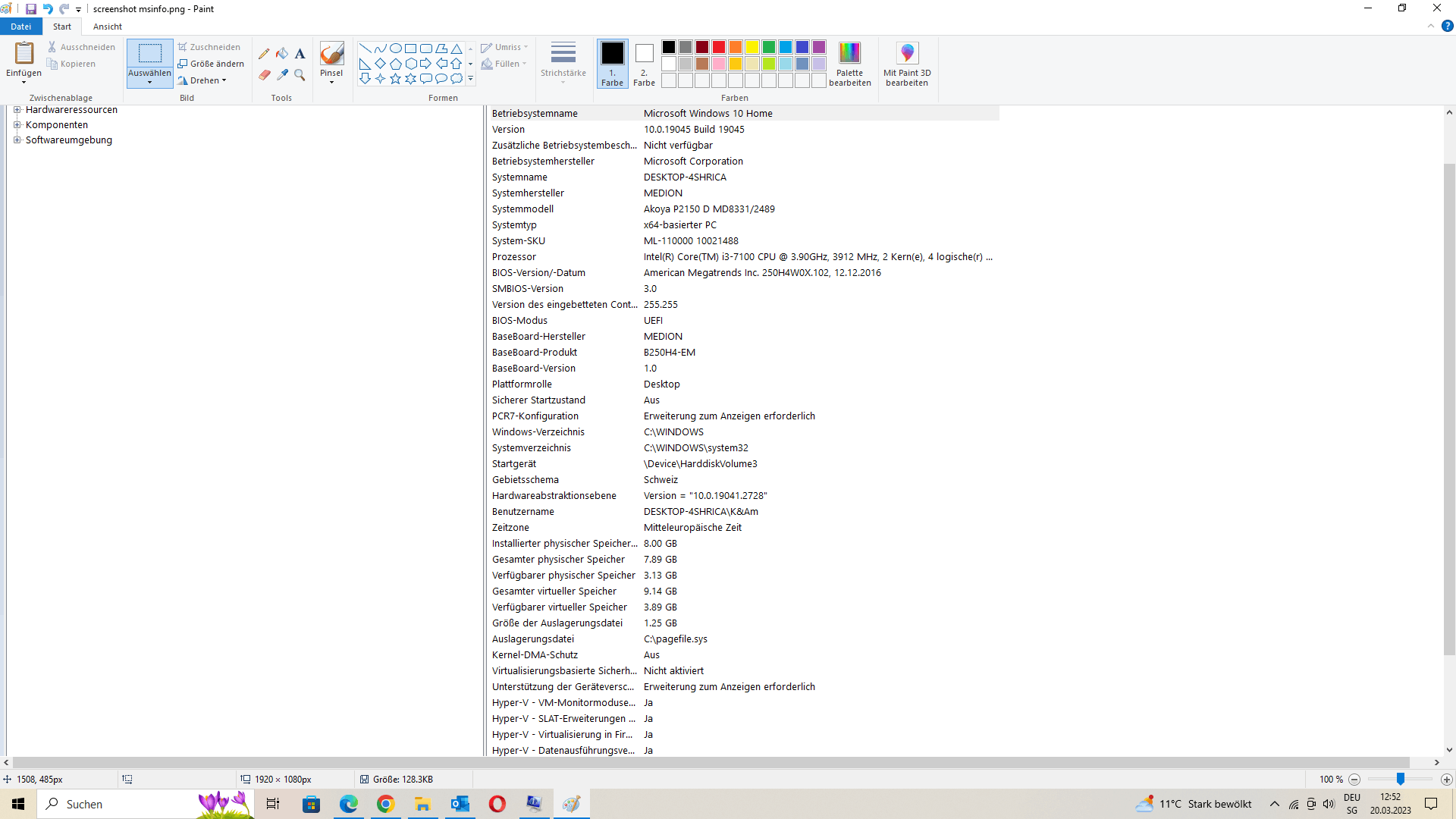The width and height of the screenshot is (1456, 819).
Task: Open Mit Paint 3D bearbeiten
Action: [907, 64]
